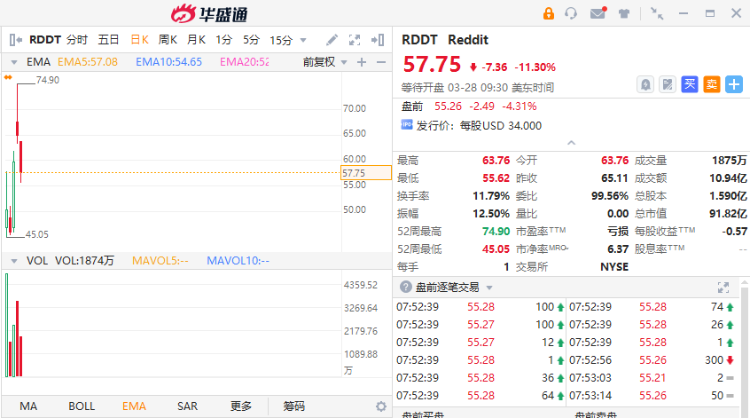Click the orange sell button

coord(711,85)
